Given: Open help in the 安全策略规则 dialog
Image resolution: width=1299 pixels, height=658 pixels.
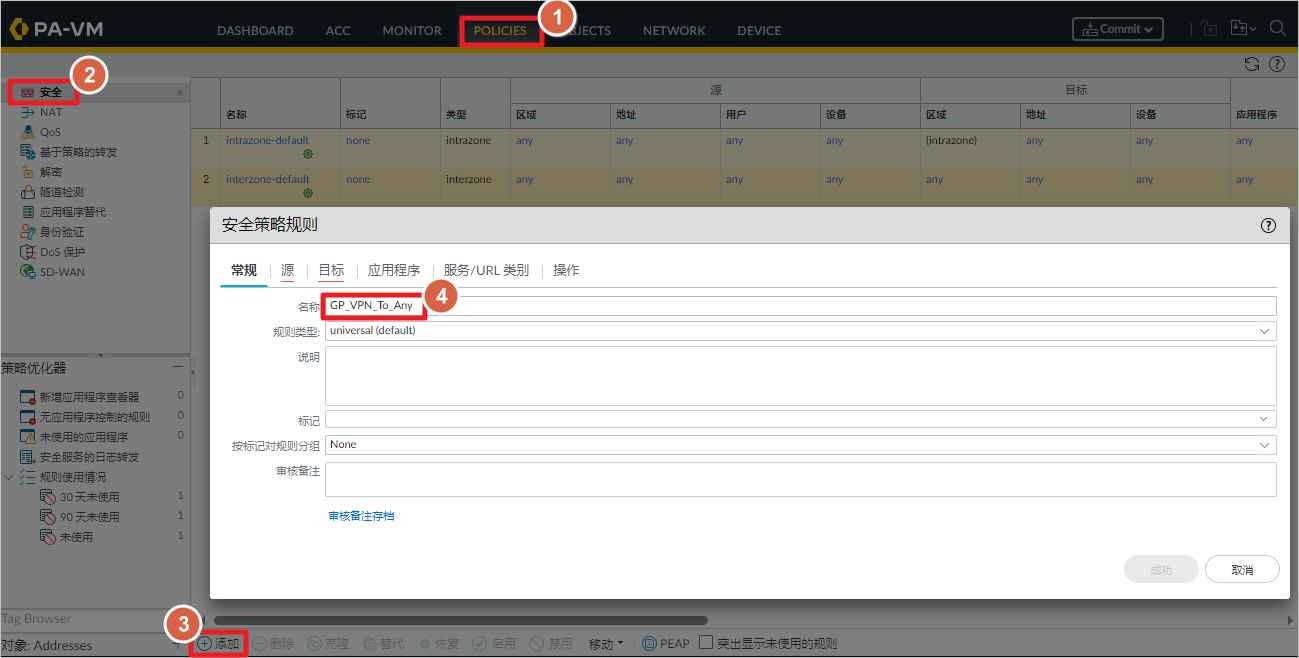Looking at the screenshot, I should [1268, 226].
